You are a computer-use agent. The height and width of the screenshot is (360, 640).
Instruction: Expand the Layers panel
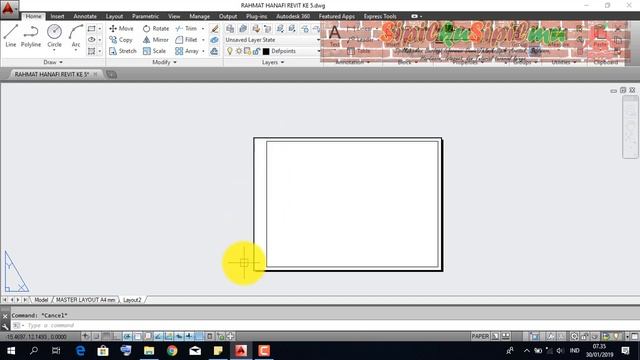[273, 62]
